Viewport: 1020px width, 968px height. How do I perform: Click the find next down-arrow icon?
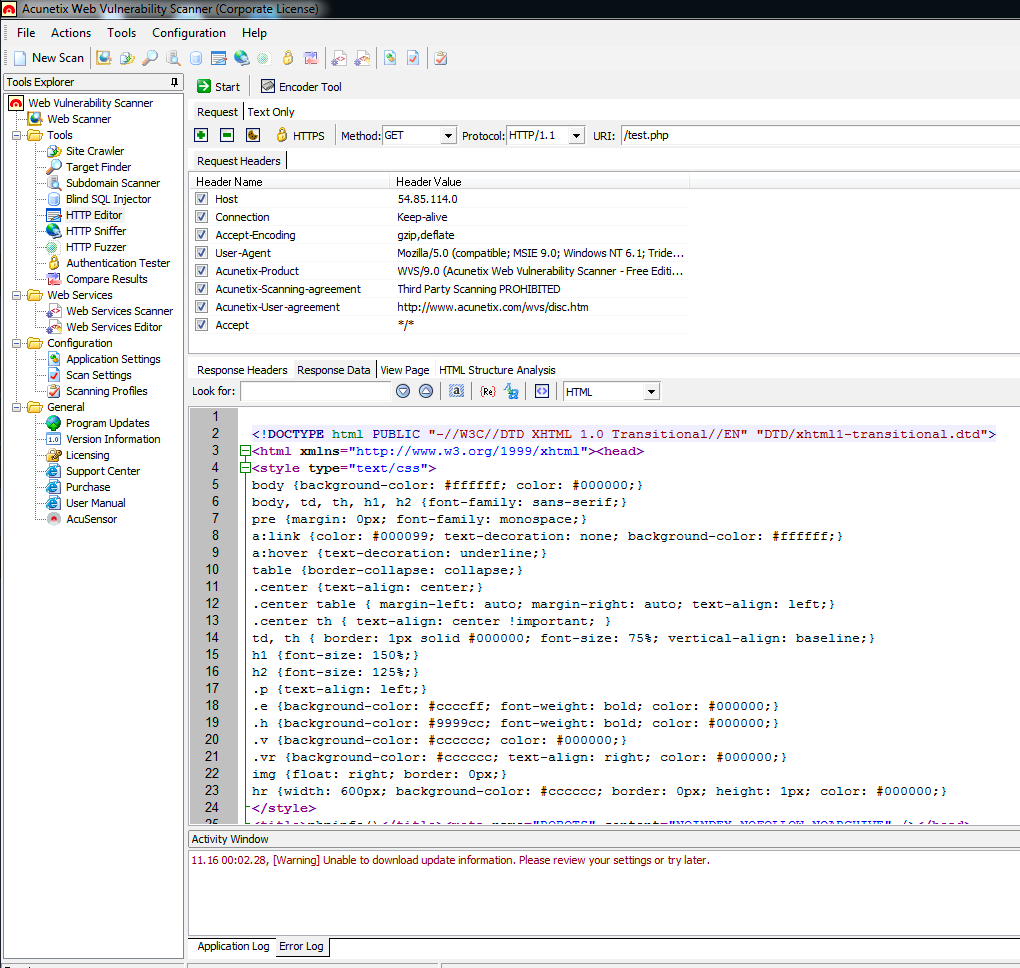pyautogui.click(x=403, y=392)
